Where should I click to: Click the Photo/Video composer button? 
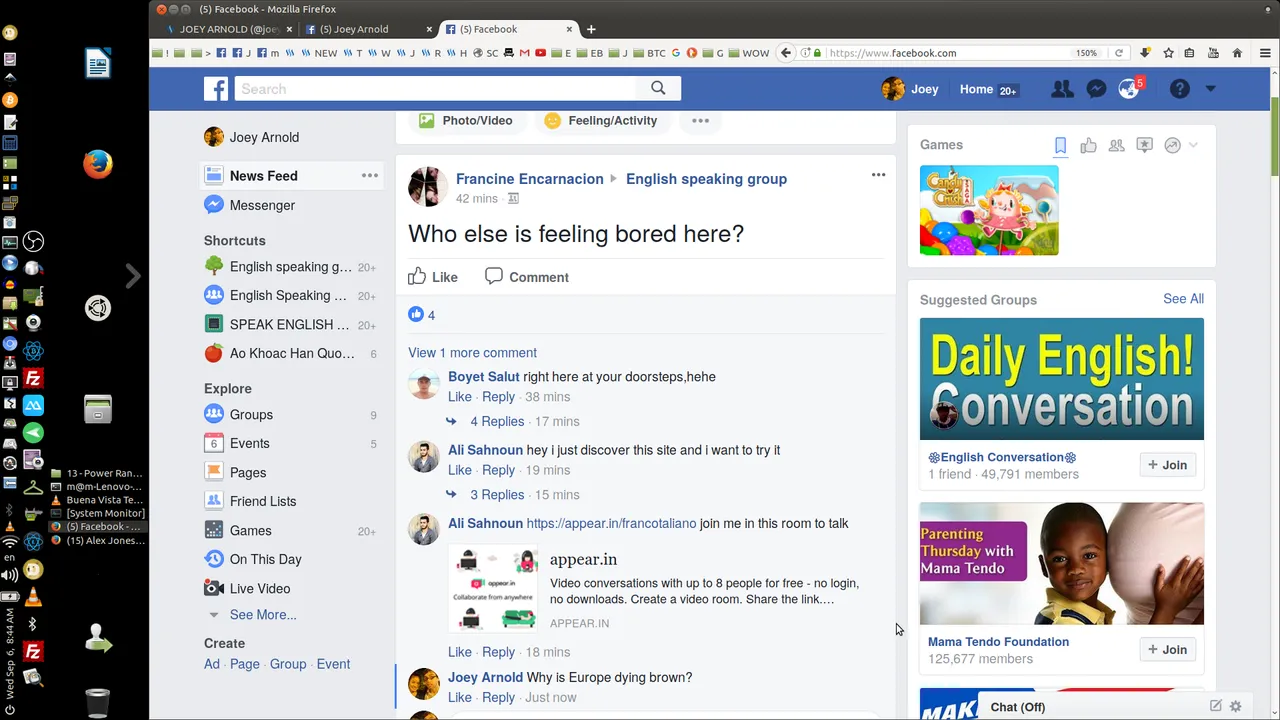click(x=466, y=120)
